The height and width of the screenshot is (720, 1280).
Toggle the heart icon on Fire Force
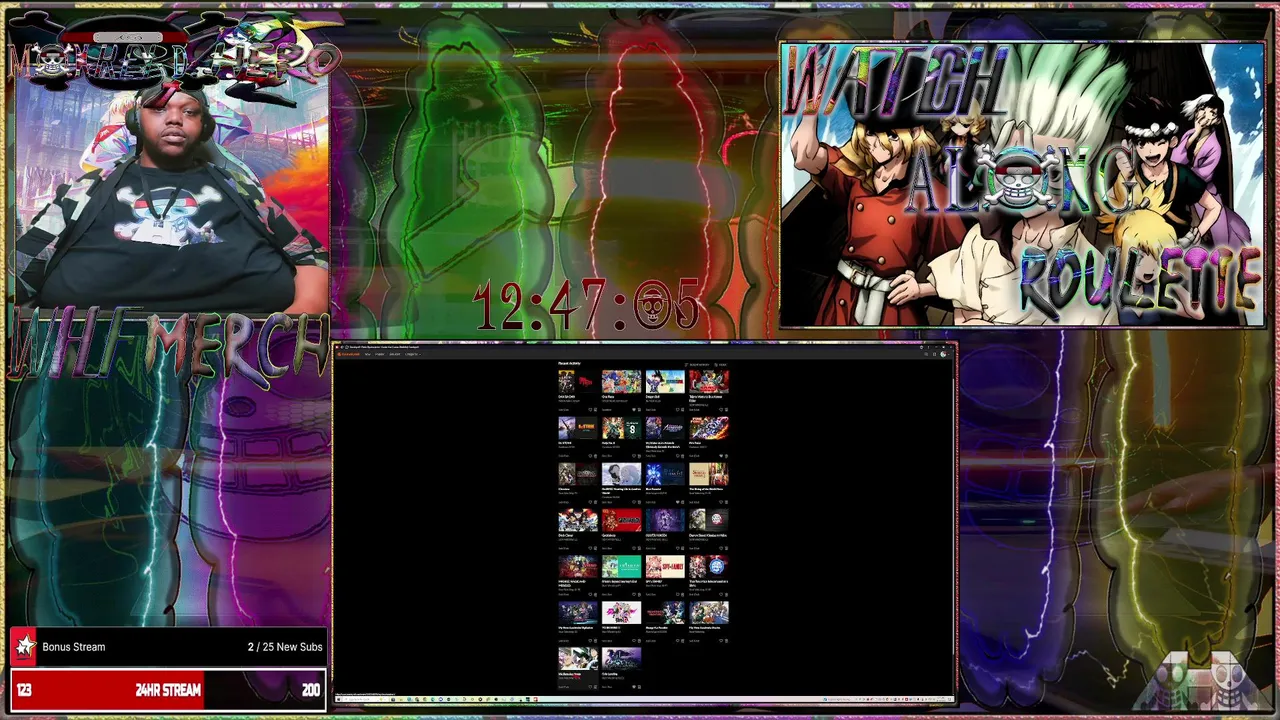point(721,456)
